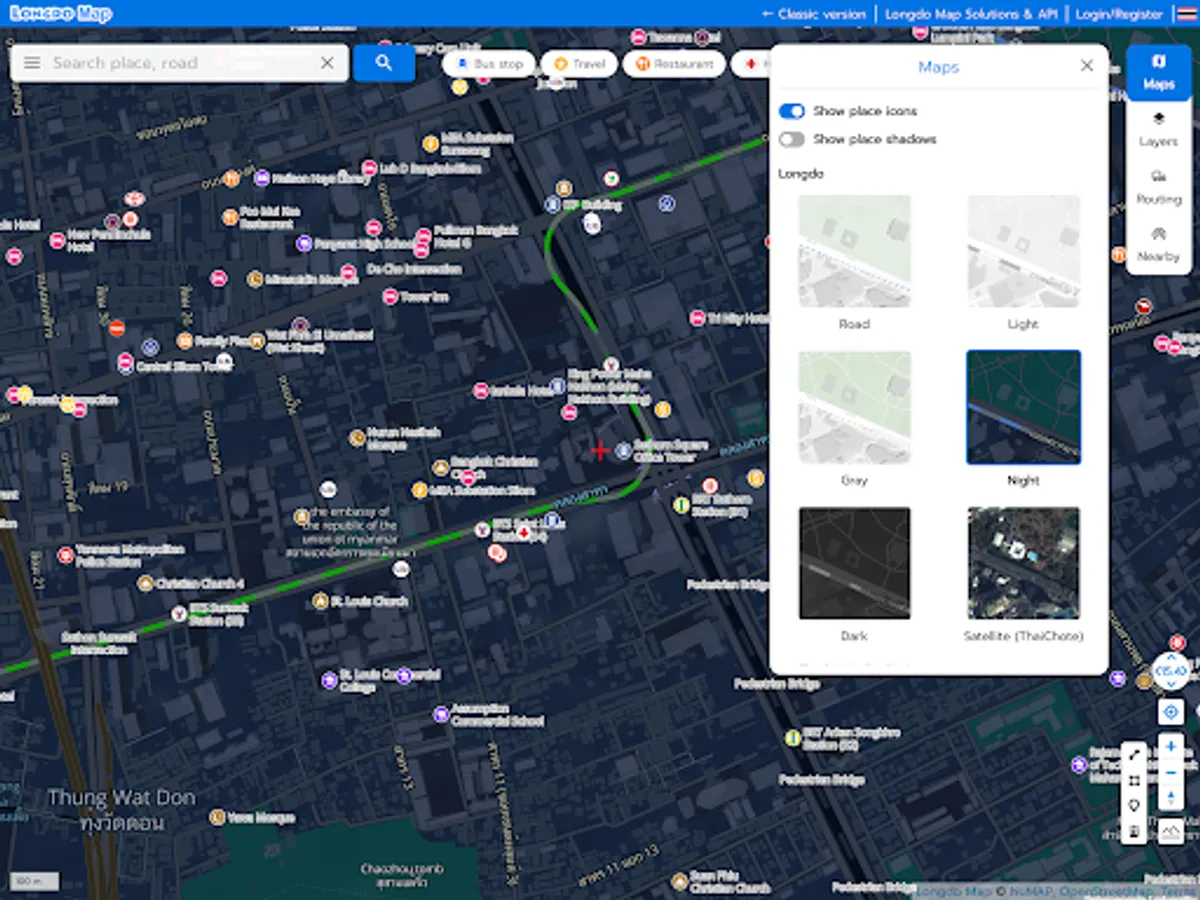Zoom out with the minus button
This screenshot has height=900, width=1200.
point(1171,772)
